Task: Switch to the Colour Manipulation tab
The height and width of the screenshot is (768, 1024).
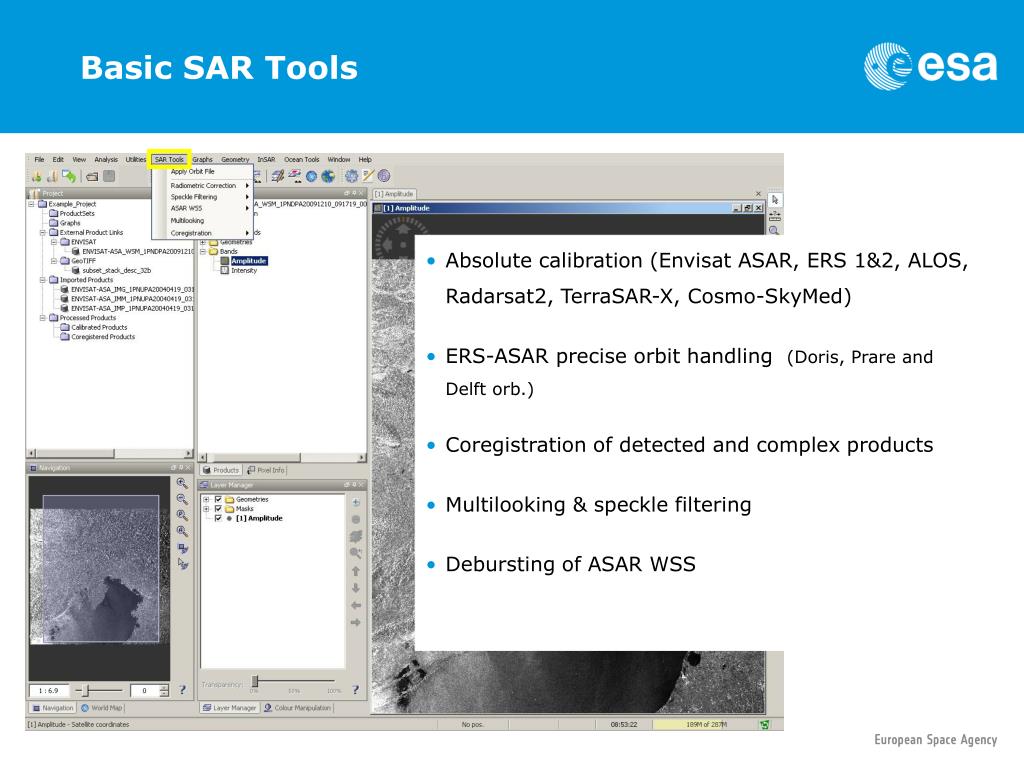Action: coord(298,708)
